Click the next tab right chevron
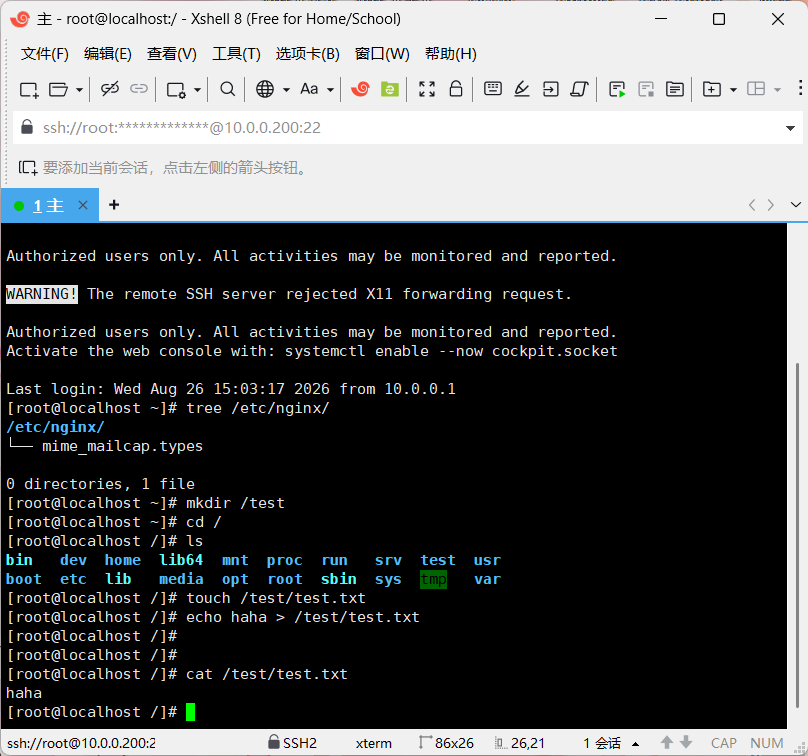 [x=770, y=205]
